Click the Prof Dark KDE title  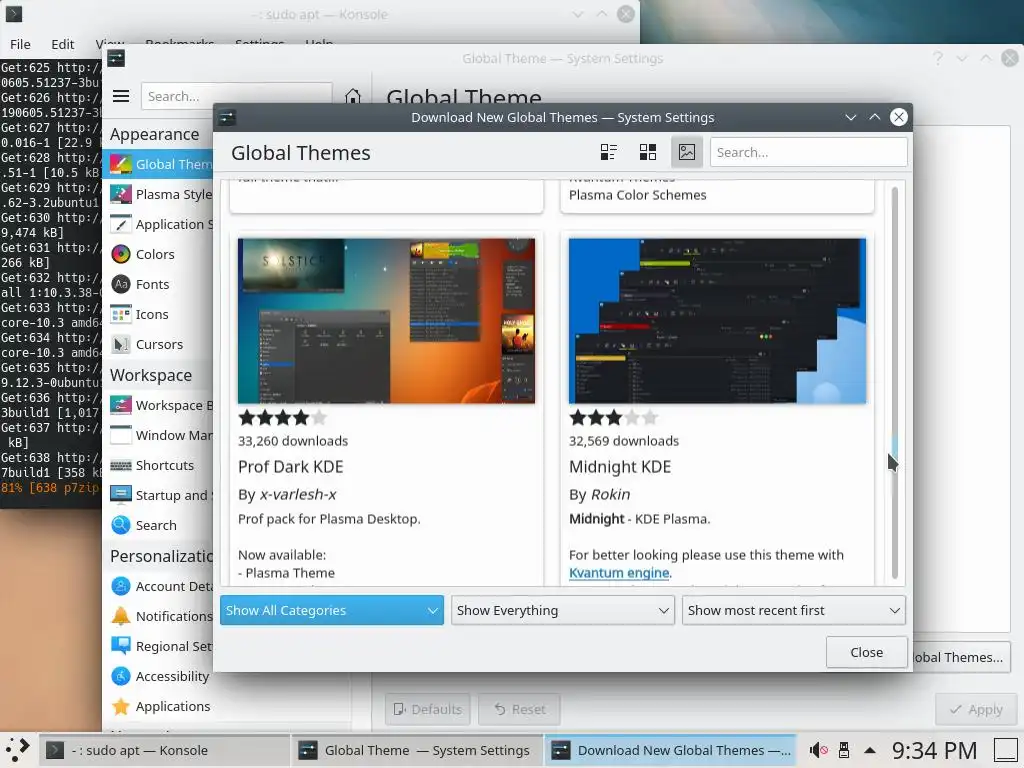coord(291,467)
